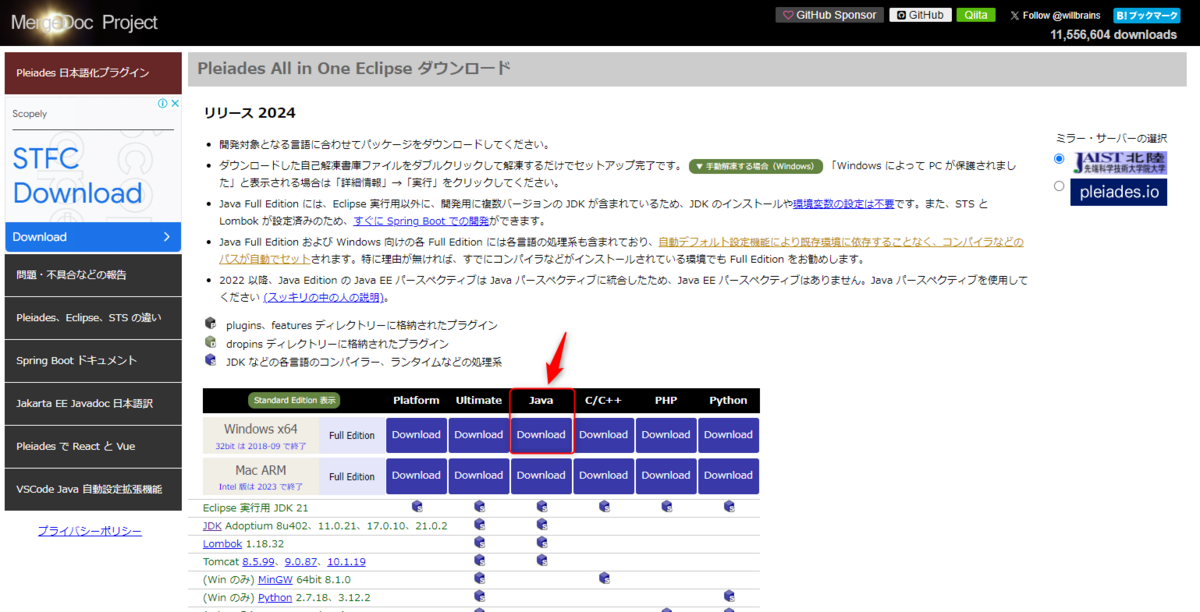1200x612 pixels.
Task: Click the JDK Adoptium row icon under Java
Action: point(542,524)
